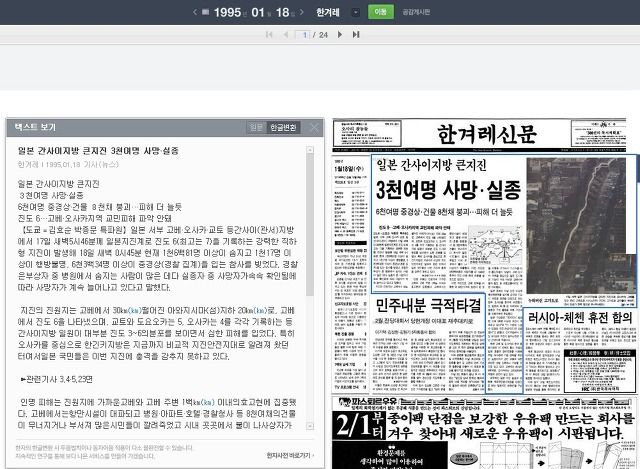Close the 텍스트 보기 panel
640x469 pixels.
point(314,127)
